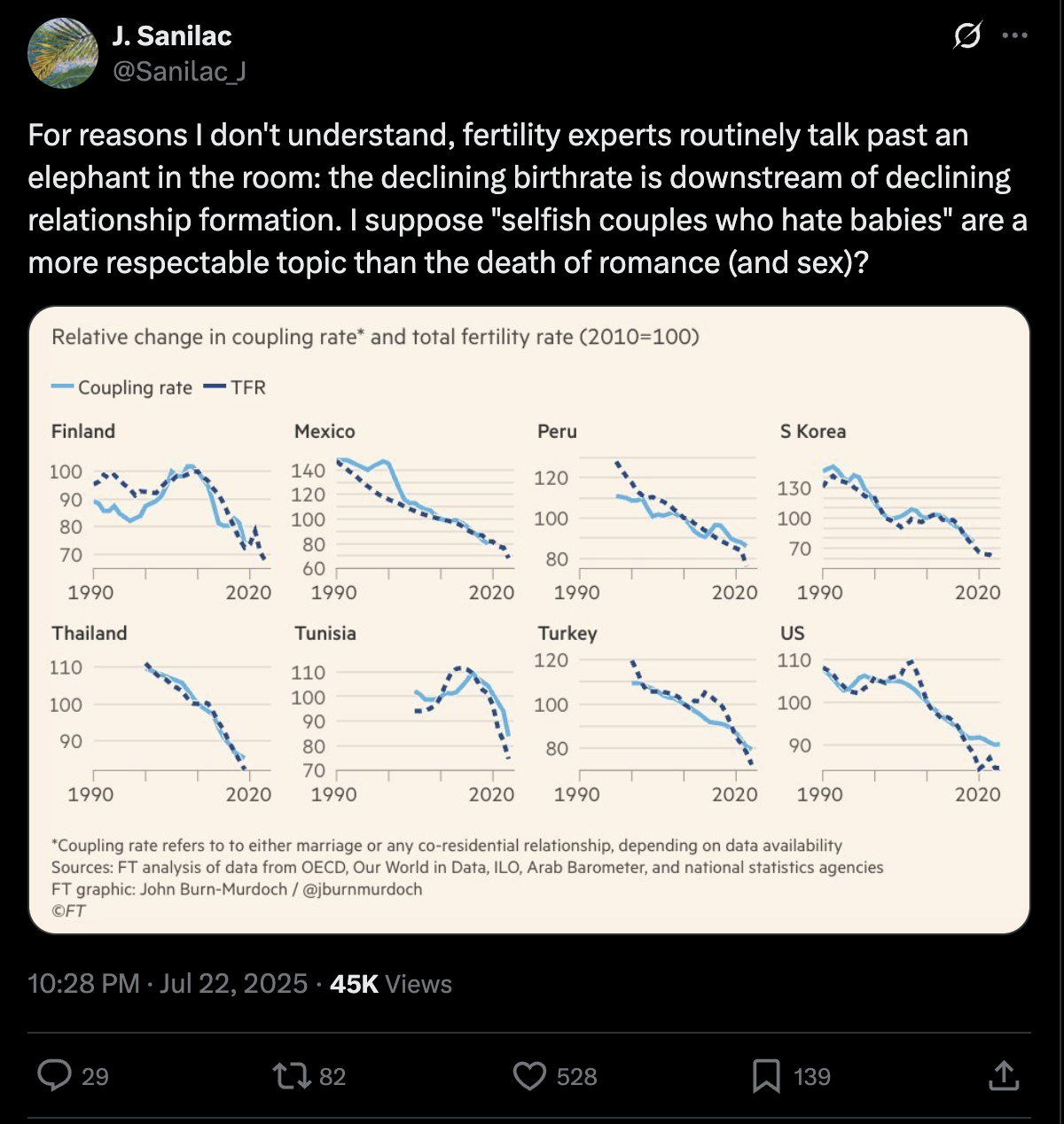This screenshot has height=1124, width=1064.
Task: Open the three-dot more options menu
Action: click(x=1014, y=35)
